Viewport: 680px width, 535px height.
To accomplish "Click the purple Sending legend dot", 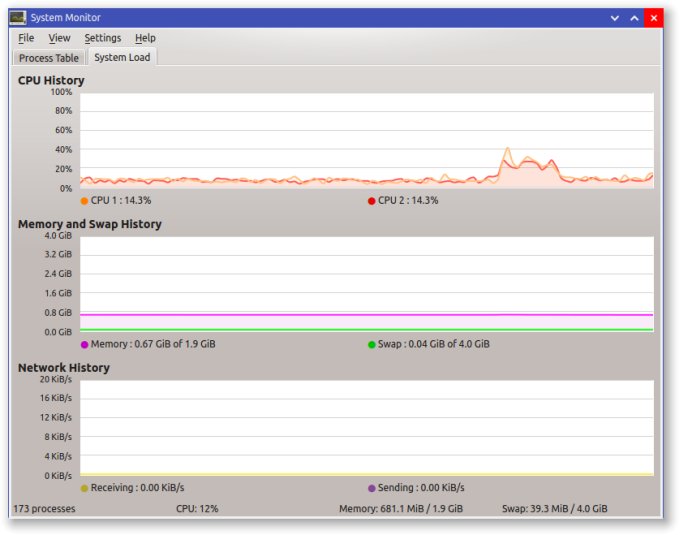I will point(372,488).
